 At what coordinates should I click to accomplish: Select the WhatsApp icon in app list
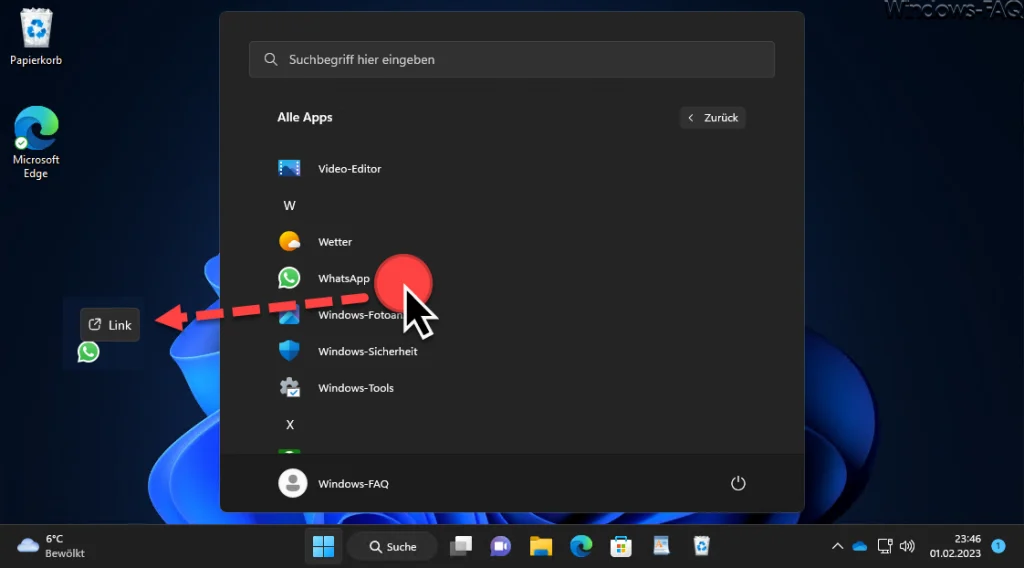coord(289,278)
